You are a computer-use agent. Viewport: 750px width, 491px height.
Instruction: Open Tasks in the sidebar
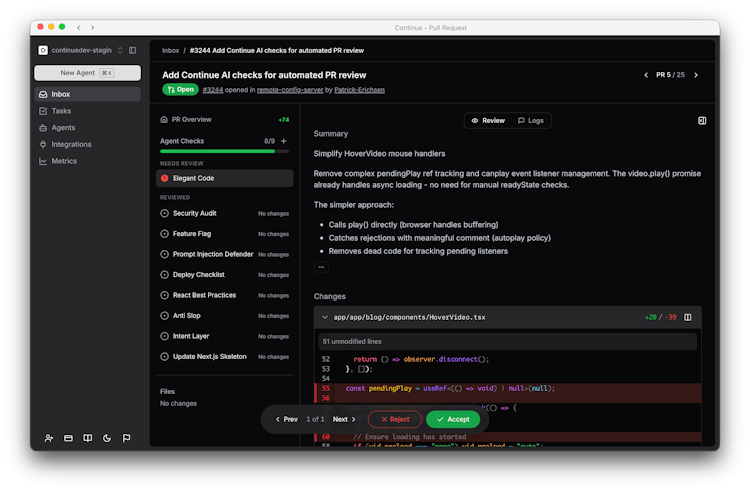[61, 111]
